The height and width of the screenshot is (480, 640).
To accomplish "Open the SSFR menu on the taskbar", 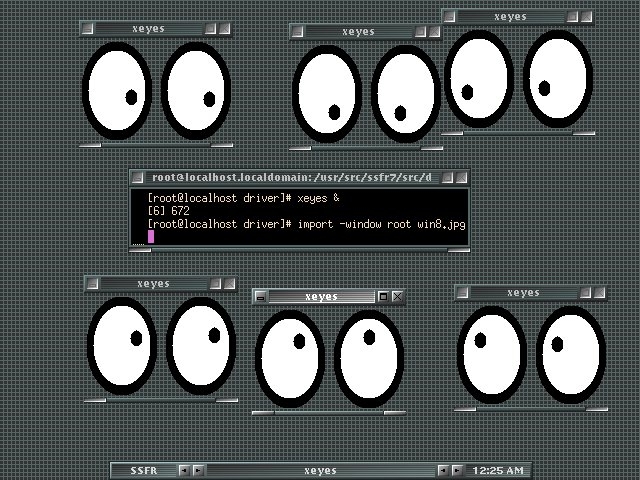I will pos(143,470).
